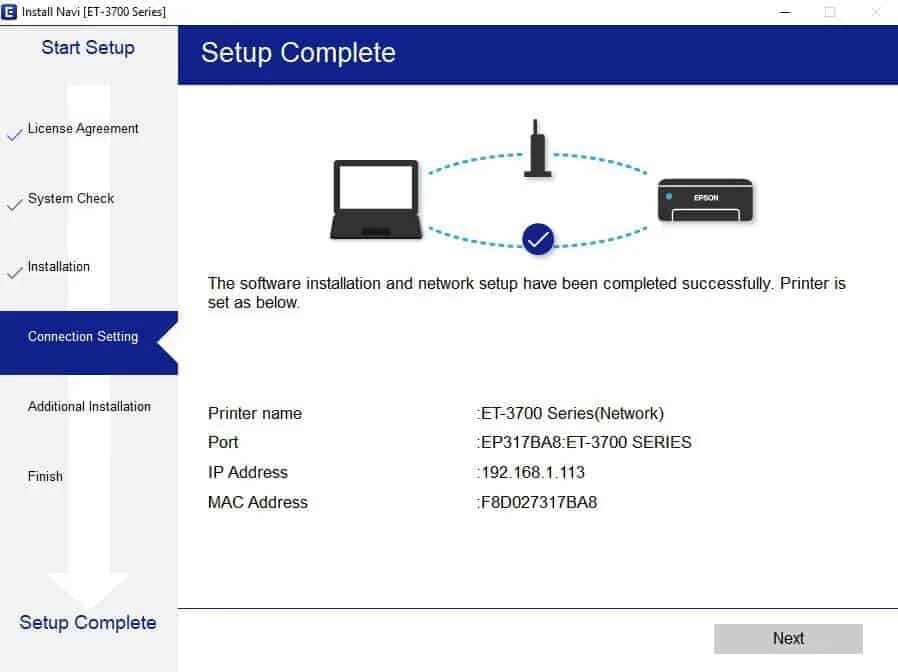Click the Epson printer icon
The height and width of the screenshot is (672, 898).
(x=706, y=200)
